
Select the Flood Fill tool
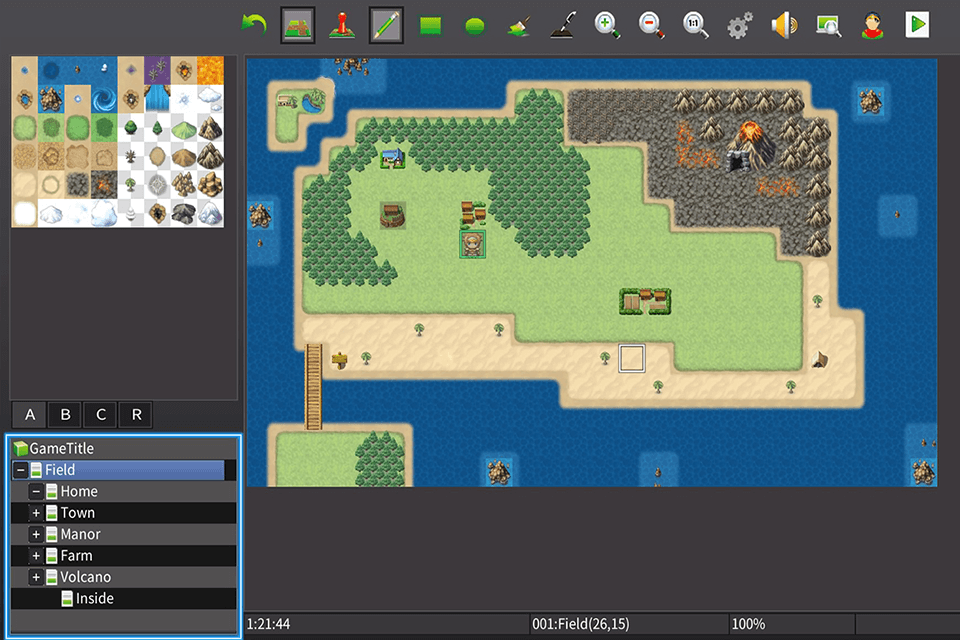point(517,24)
